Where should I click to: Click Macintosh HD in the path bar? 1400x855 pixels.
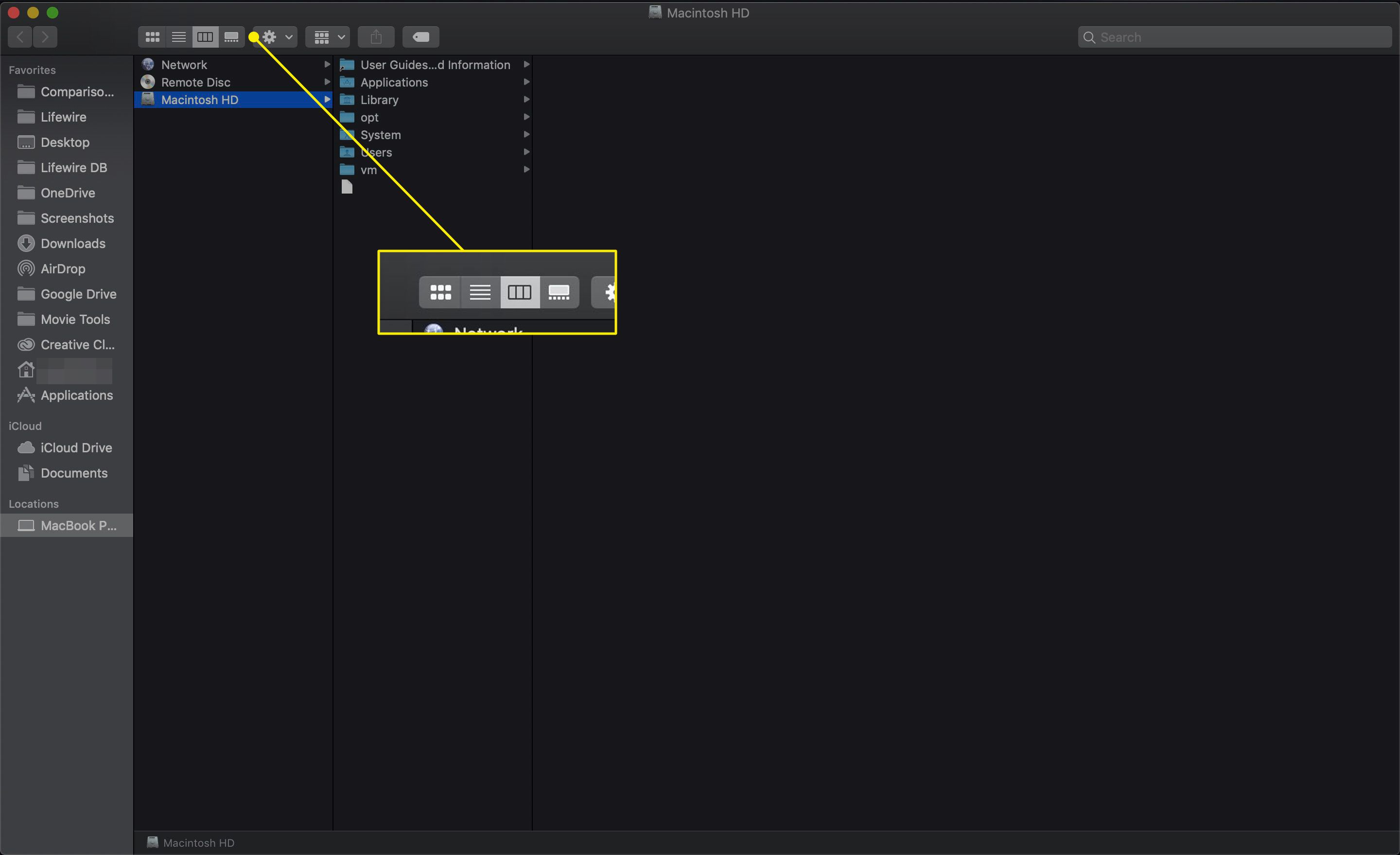click(x=191, y=843)
